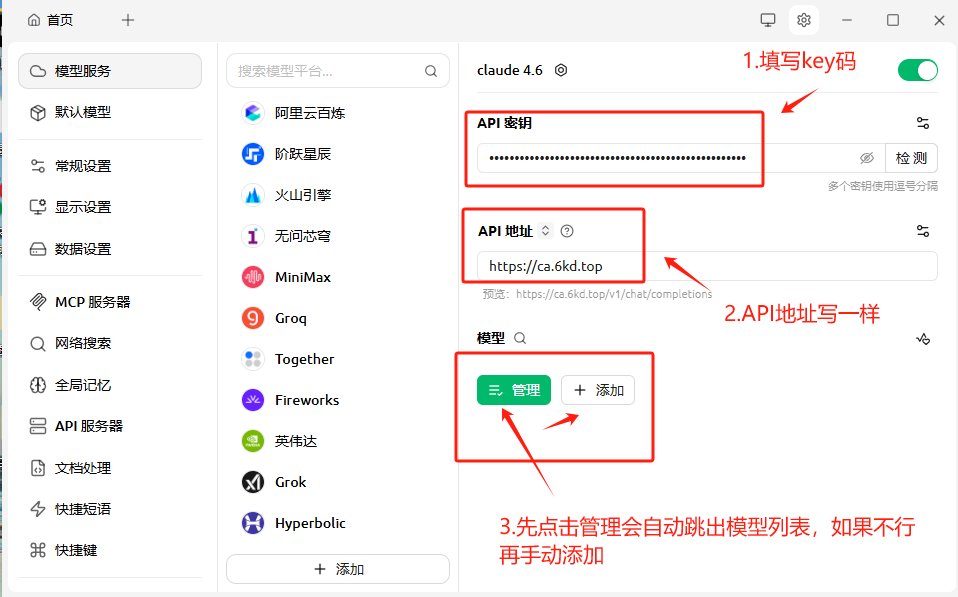Expand the API 地址 type selector arrows
The image size is (958, 597).
[x=546, y=230]
